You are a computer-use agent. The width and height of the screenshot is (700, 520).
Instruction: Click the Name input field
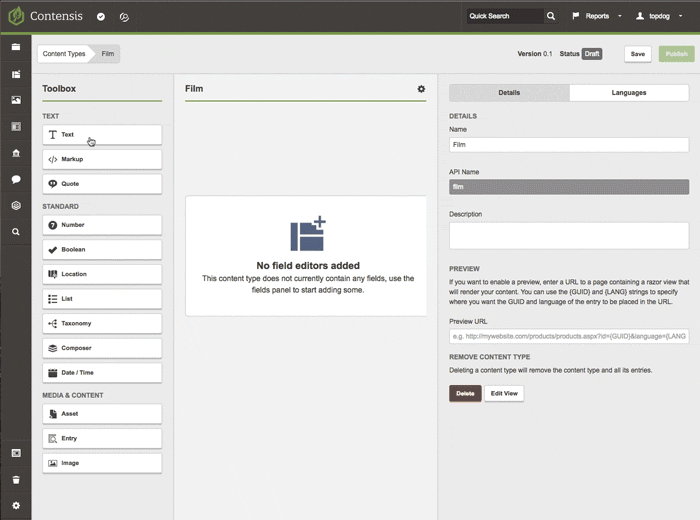pos(569,145)
